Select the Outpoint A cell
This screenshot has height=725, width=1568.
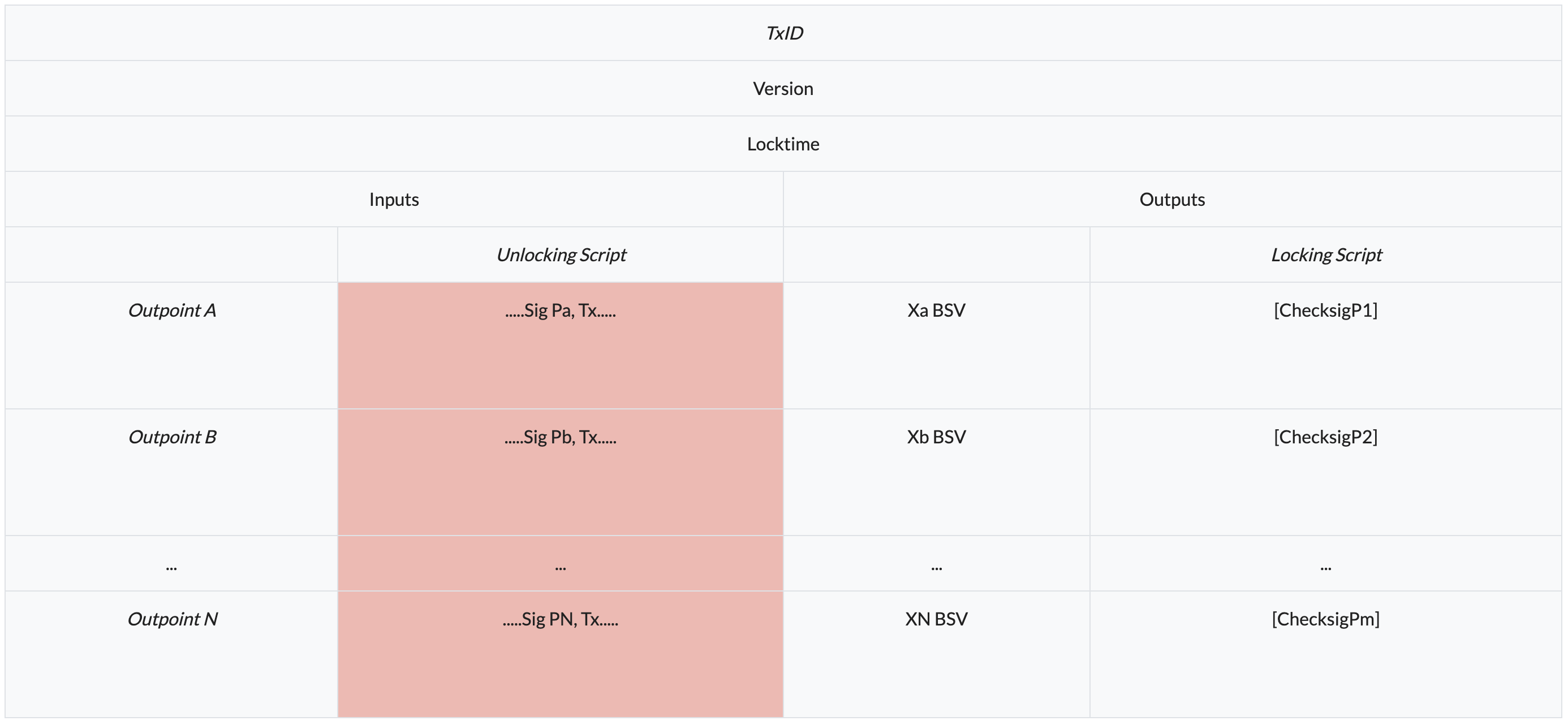(171, 310)
